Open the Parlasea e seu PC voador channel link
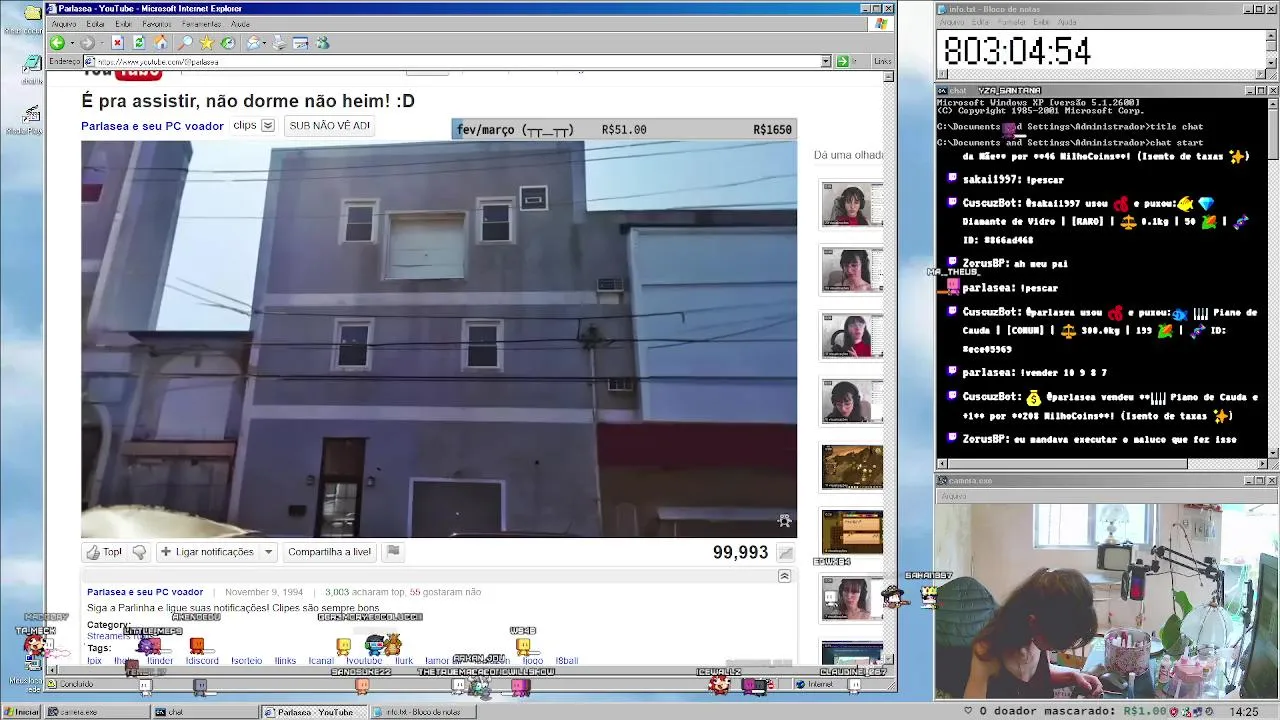The image size is (1280, 720). point(152,126)
